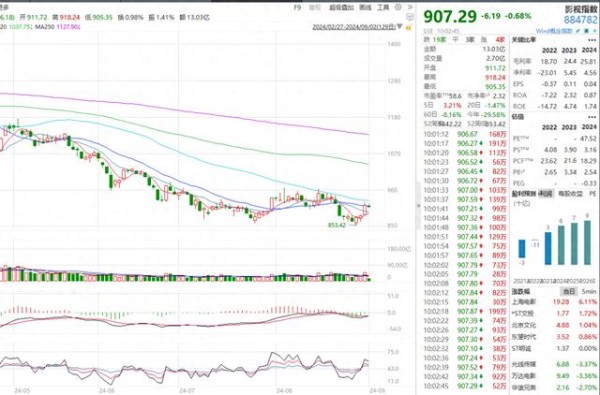Open the Wind概念指数 link
600x395 pixels.
coord(554,31)
